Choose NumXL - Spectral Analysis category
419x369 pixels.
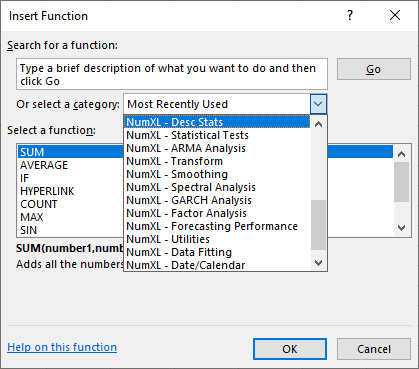pyautogui.click(x=218, y=187)
